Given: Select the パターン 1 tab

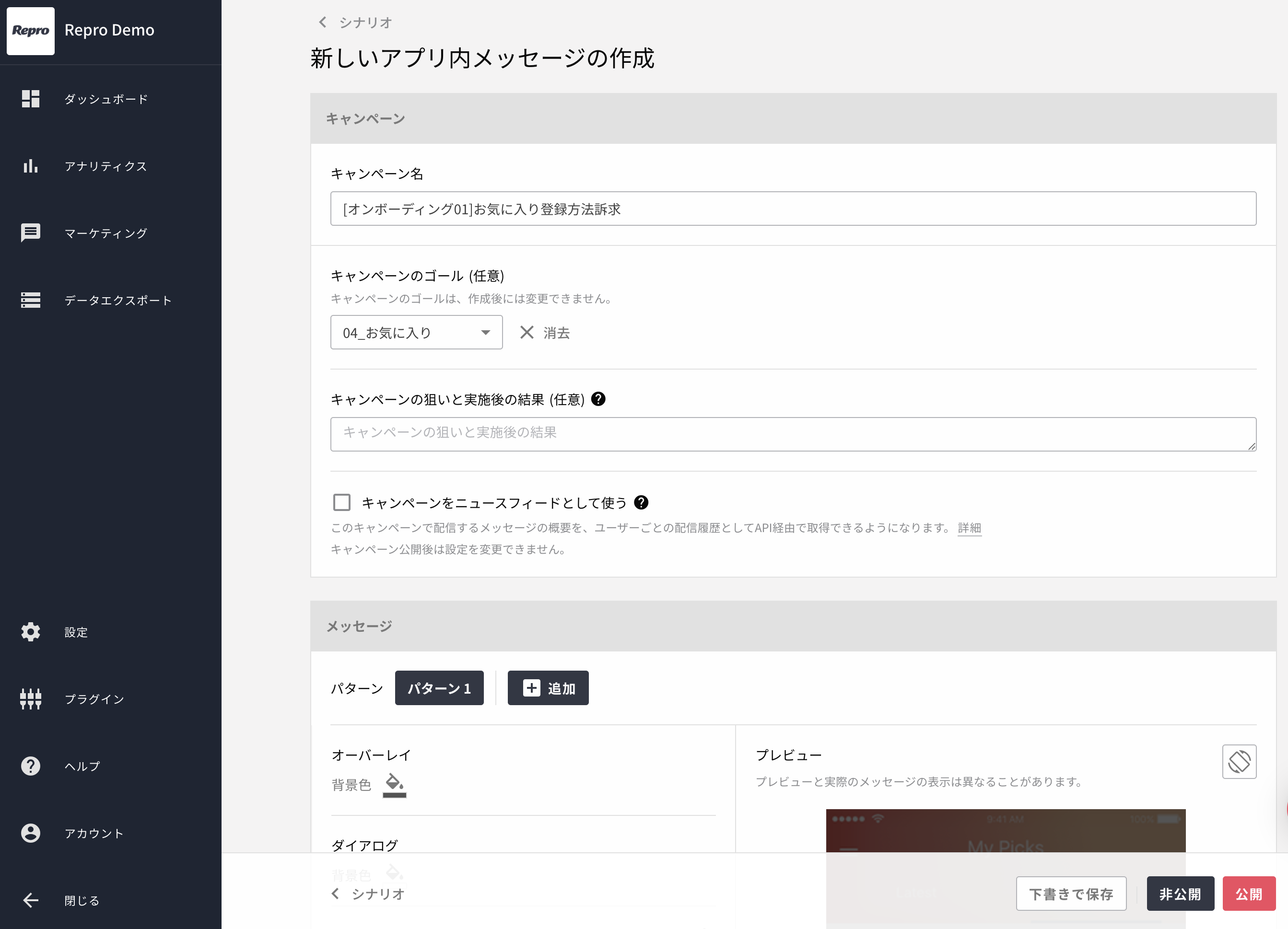Looking at the screenshot, I should click(439, 688).
